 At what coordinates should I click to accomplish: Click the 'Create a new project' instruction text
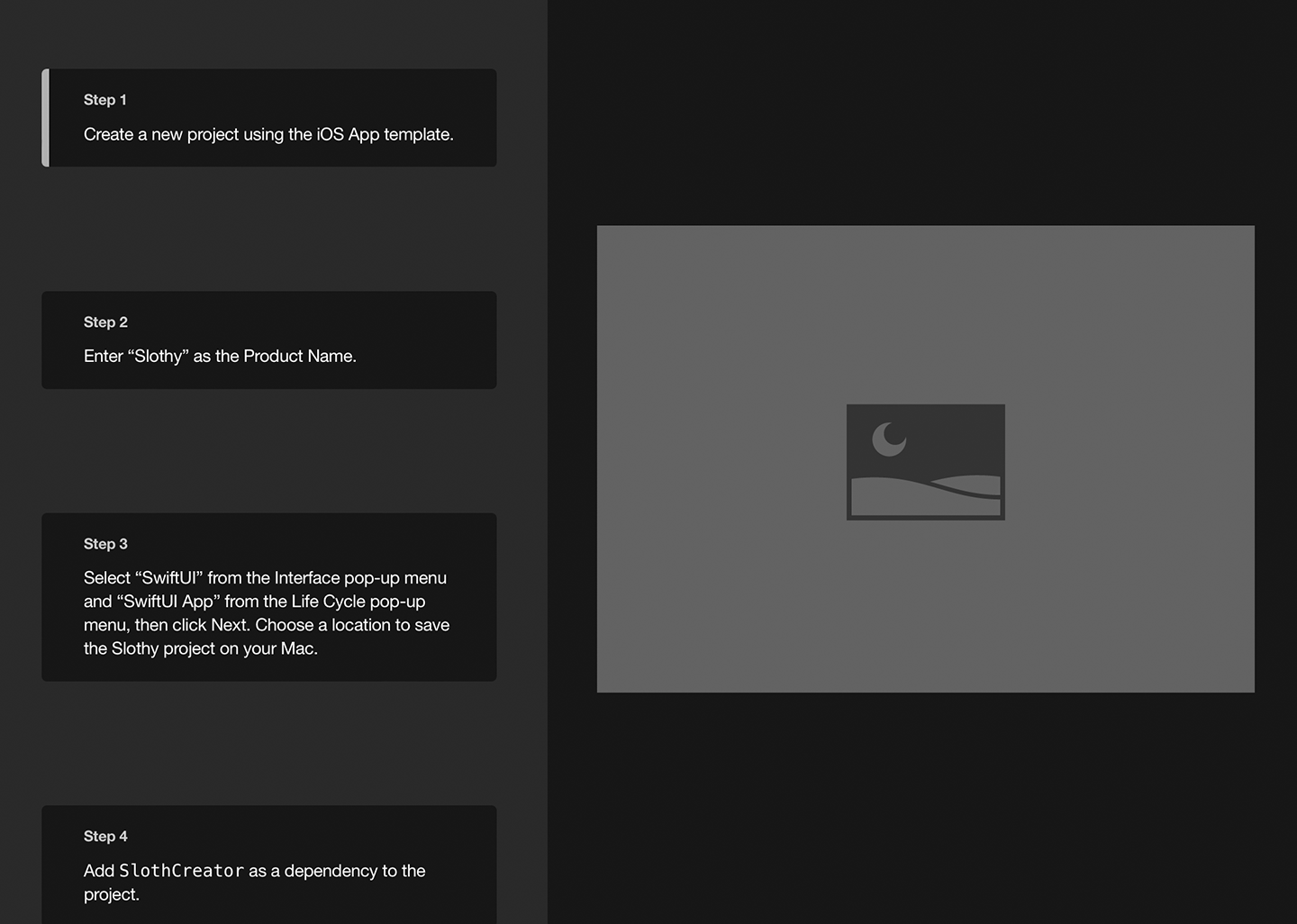[268, 134]
